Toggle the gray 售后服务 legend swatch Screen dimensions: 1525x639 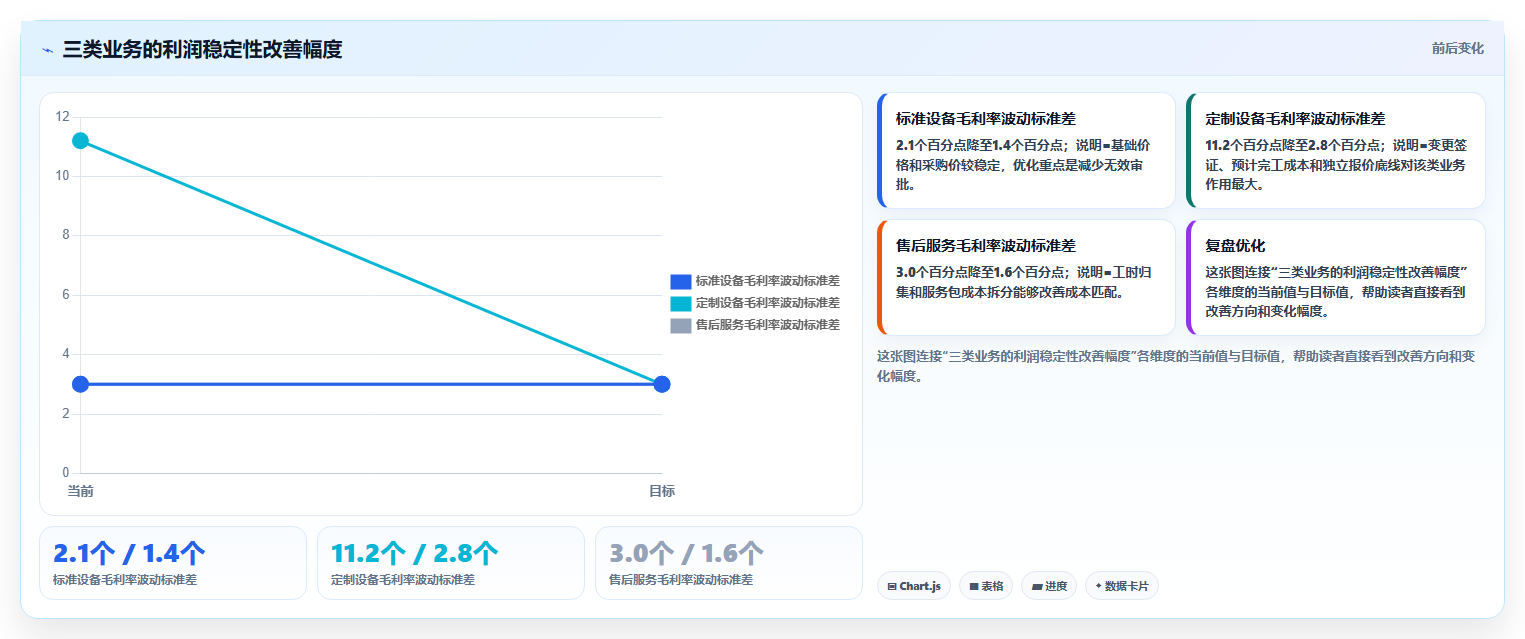[680, 325]
